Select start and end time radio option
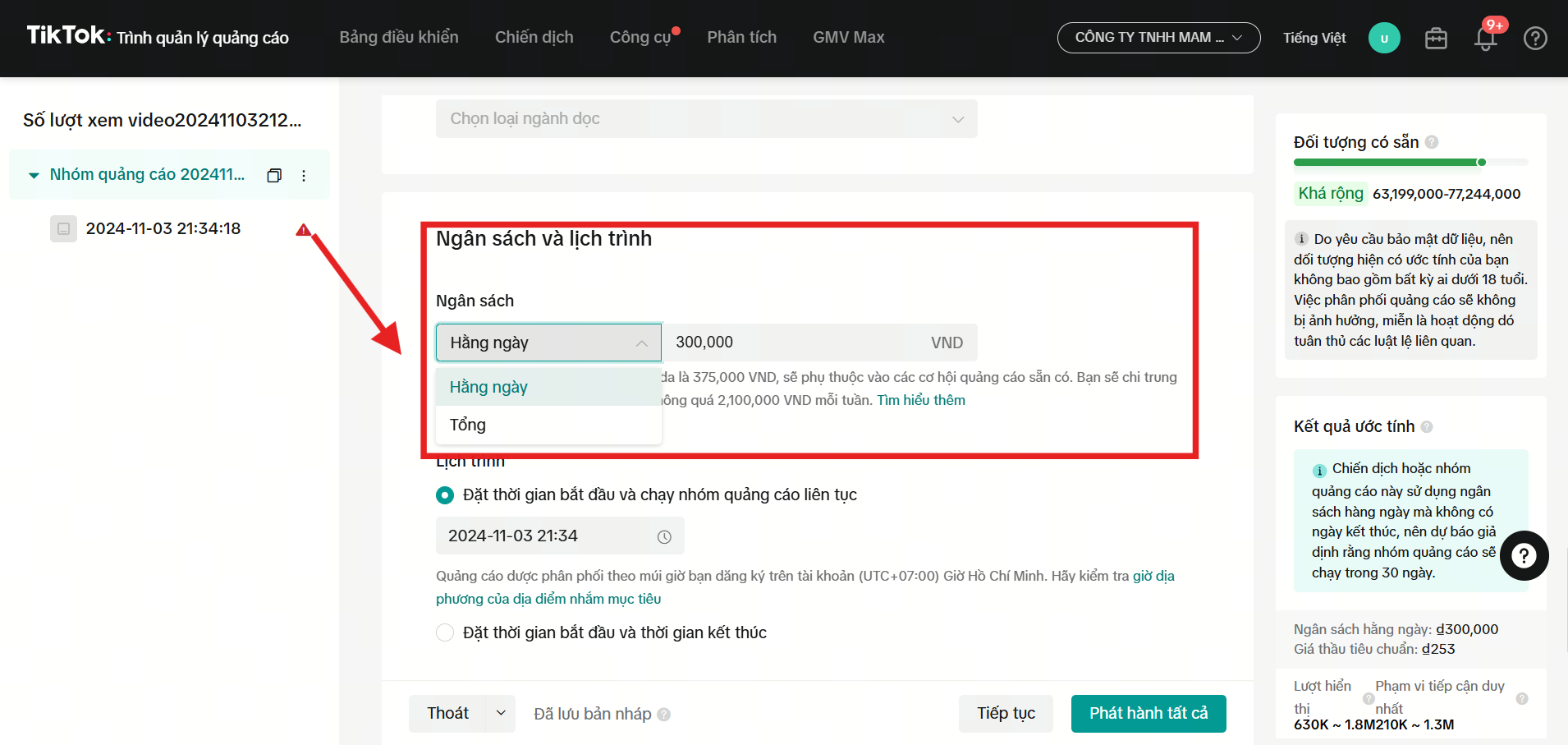Viewport: 1568px width, 745px height. coord(445,632)
